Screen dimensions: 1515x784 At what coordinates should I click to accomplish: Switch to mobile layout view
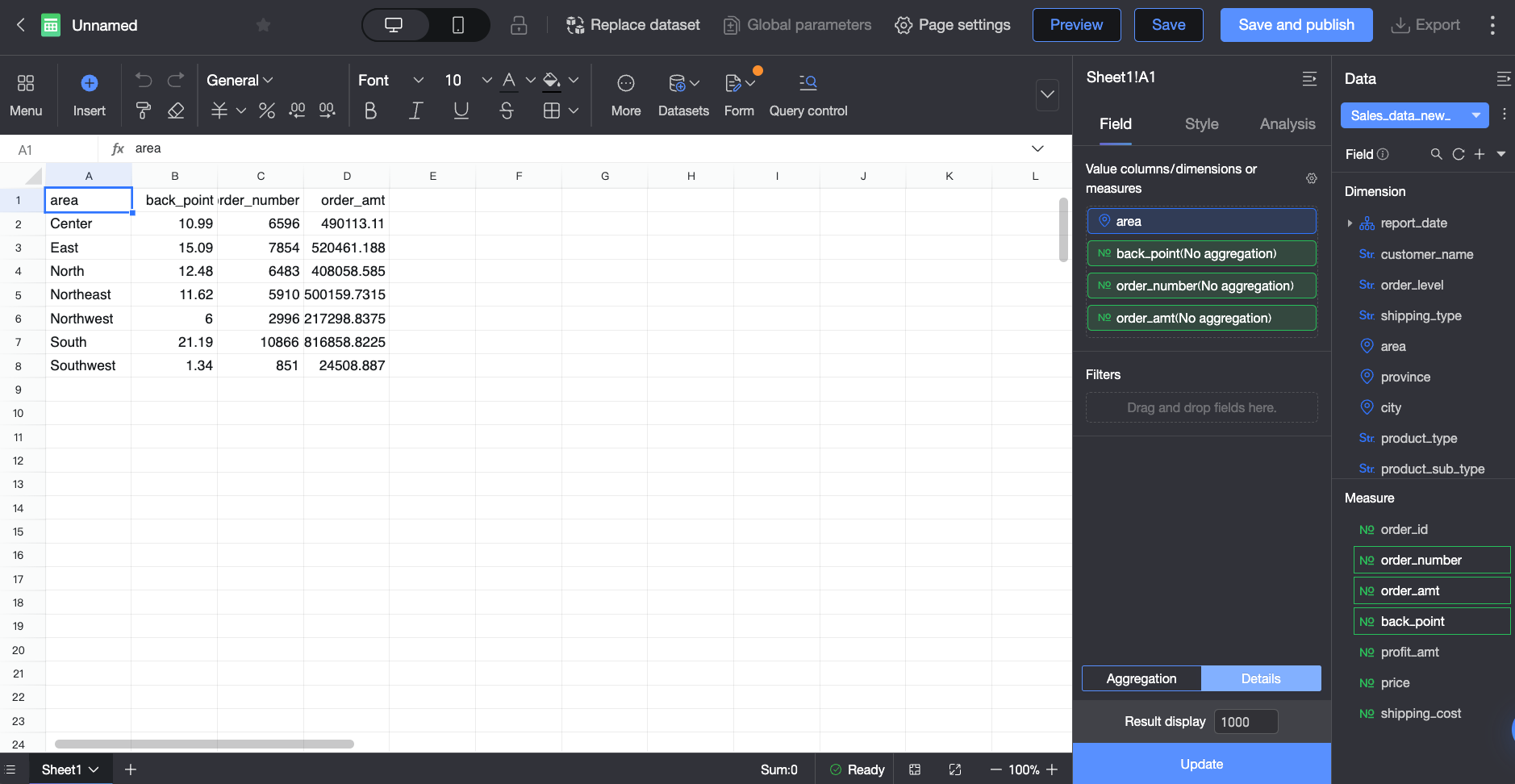coord(457,25)
